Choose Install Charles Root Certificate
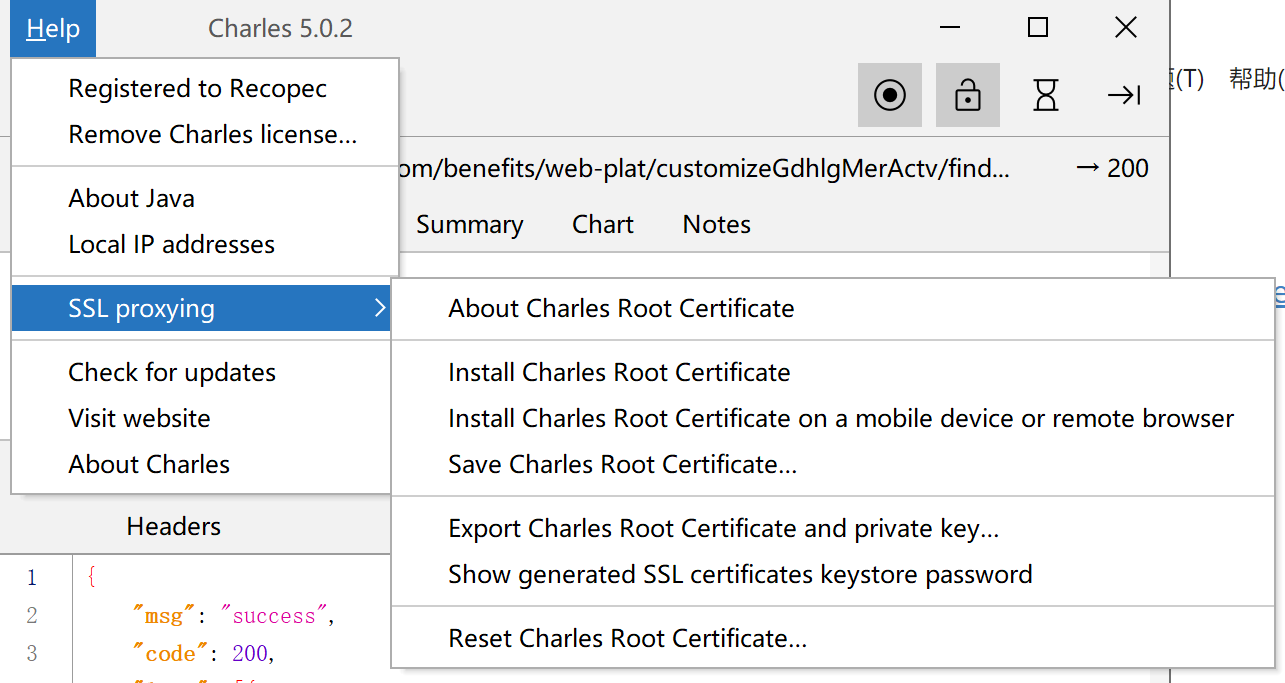 point(833,372)
